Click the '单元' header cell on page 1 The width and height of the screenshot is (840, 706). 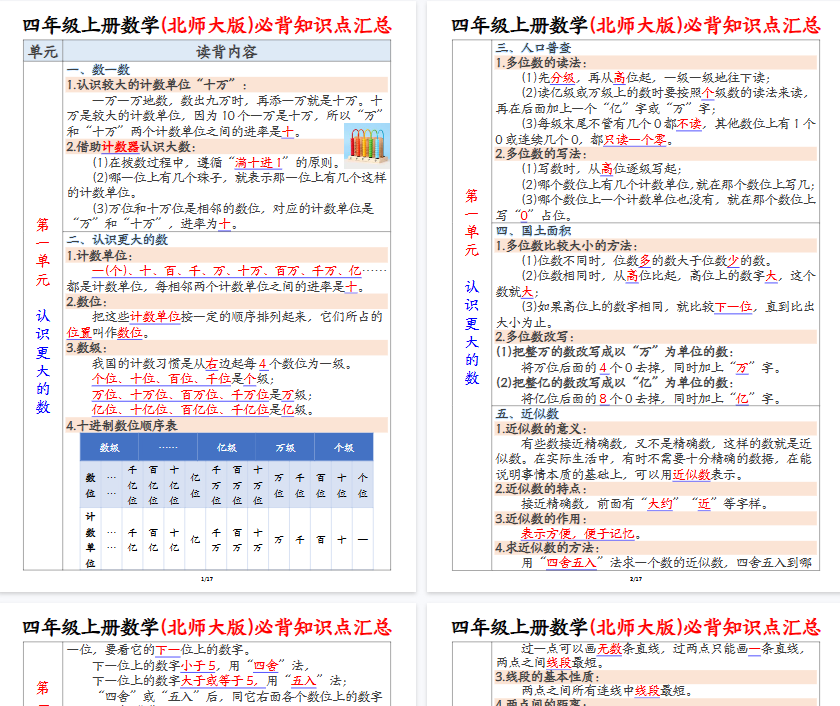[x=43, y=51]
